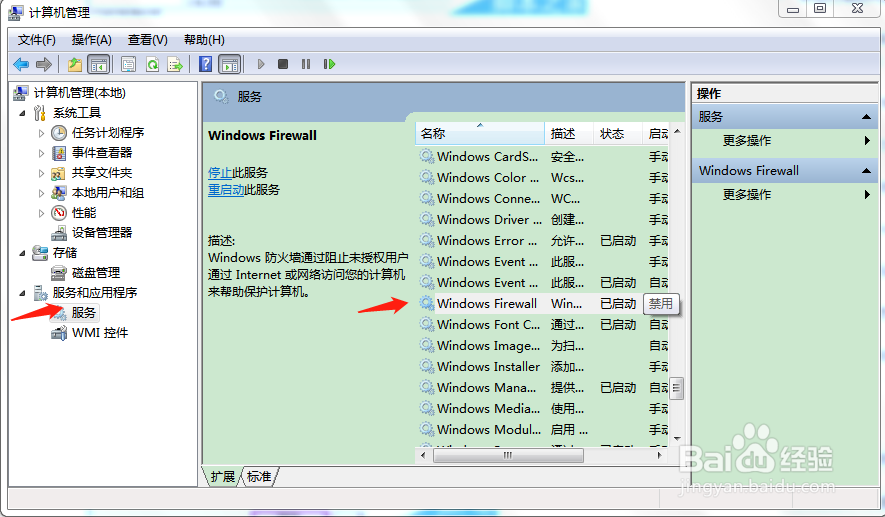Open the 查看(V) menu
Screen dimensions: 885x517
(147, 40)
